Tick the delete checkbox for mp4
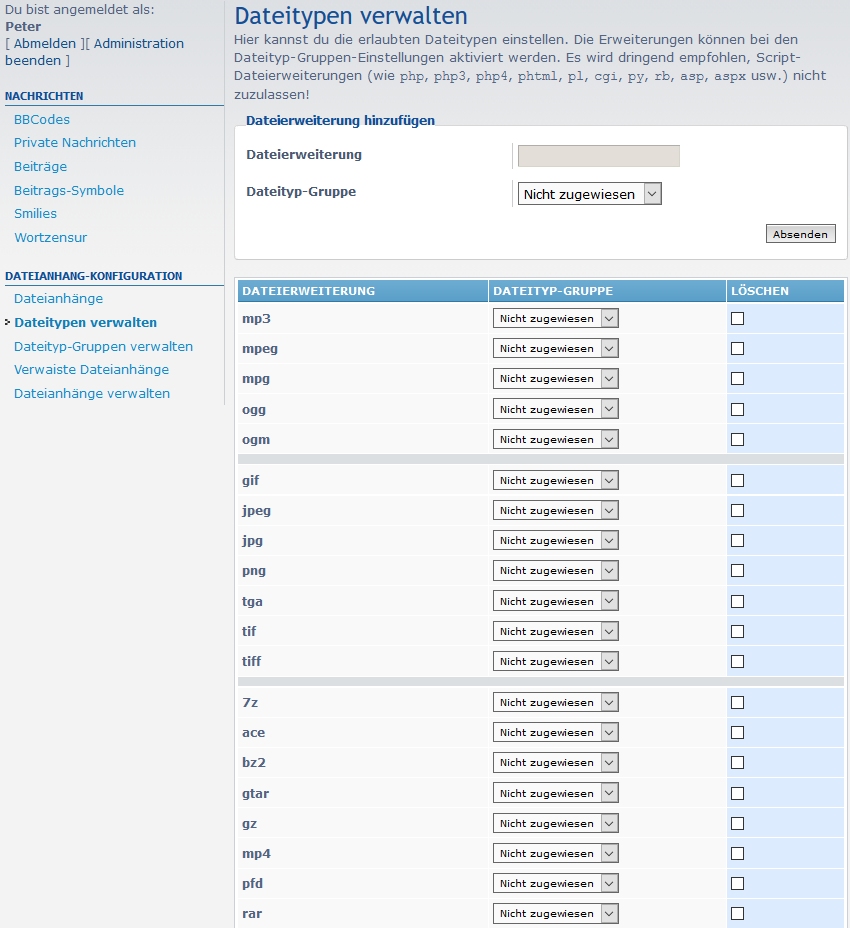 (737, 853)
